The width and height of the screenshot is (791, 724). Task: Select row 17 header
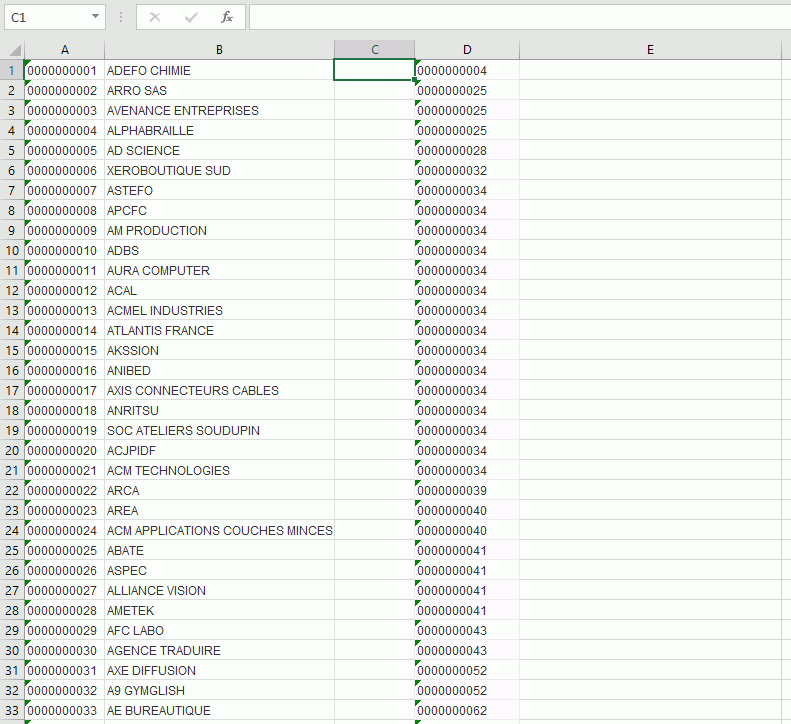click(x=12, y=390)
